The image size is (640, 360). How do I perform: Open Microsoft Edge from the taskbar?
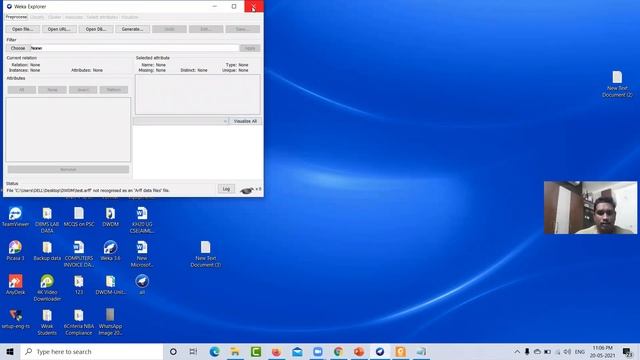click(215, 351)
